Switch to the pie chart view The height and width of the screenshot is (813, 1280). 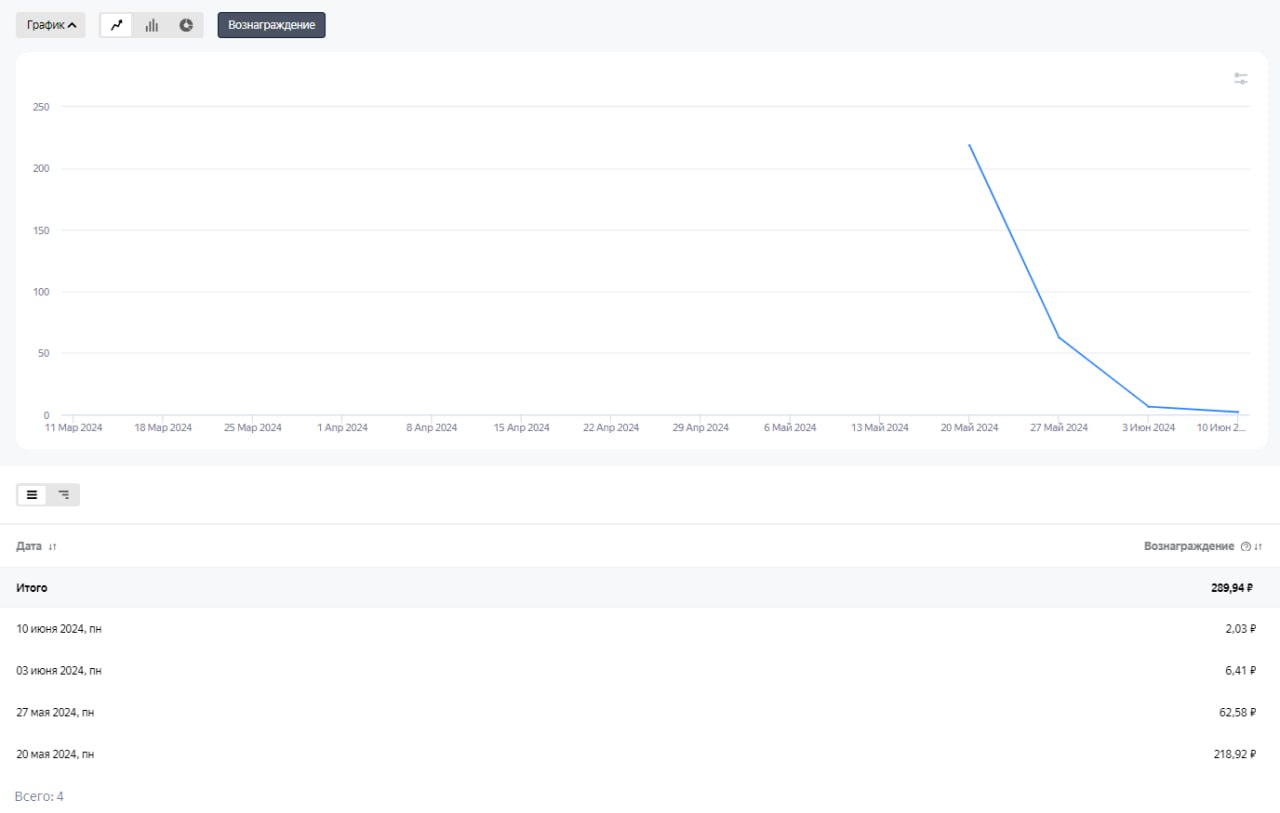click(x=186, y=25)
